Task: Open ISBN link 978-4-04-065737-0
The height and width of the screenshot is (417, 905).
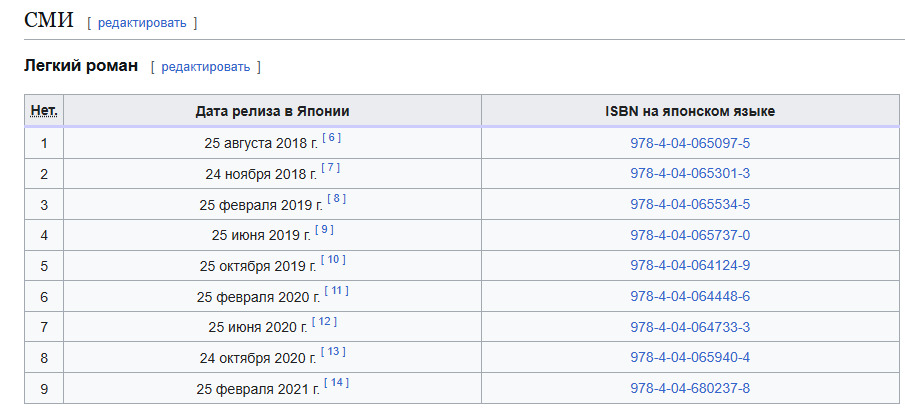Action: pos(690,235)
